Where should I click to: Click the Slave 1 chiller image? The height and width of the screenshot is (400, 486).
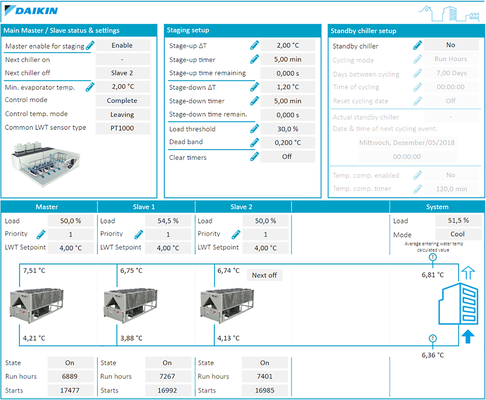click(x=130, y=305)
